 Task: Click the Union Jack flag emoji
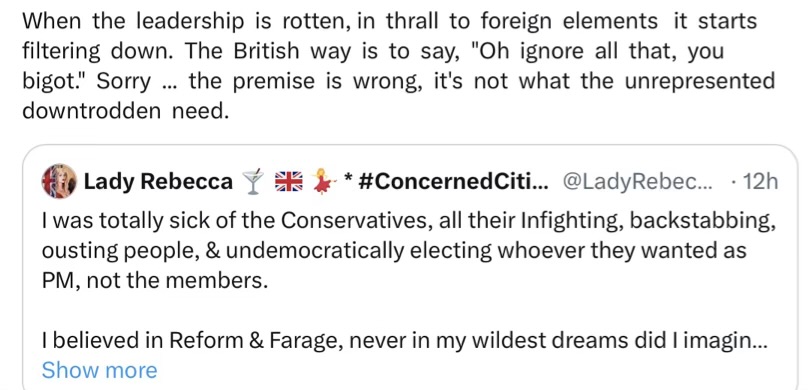[x=289, y=182]
